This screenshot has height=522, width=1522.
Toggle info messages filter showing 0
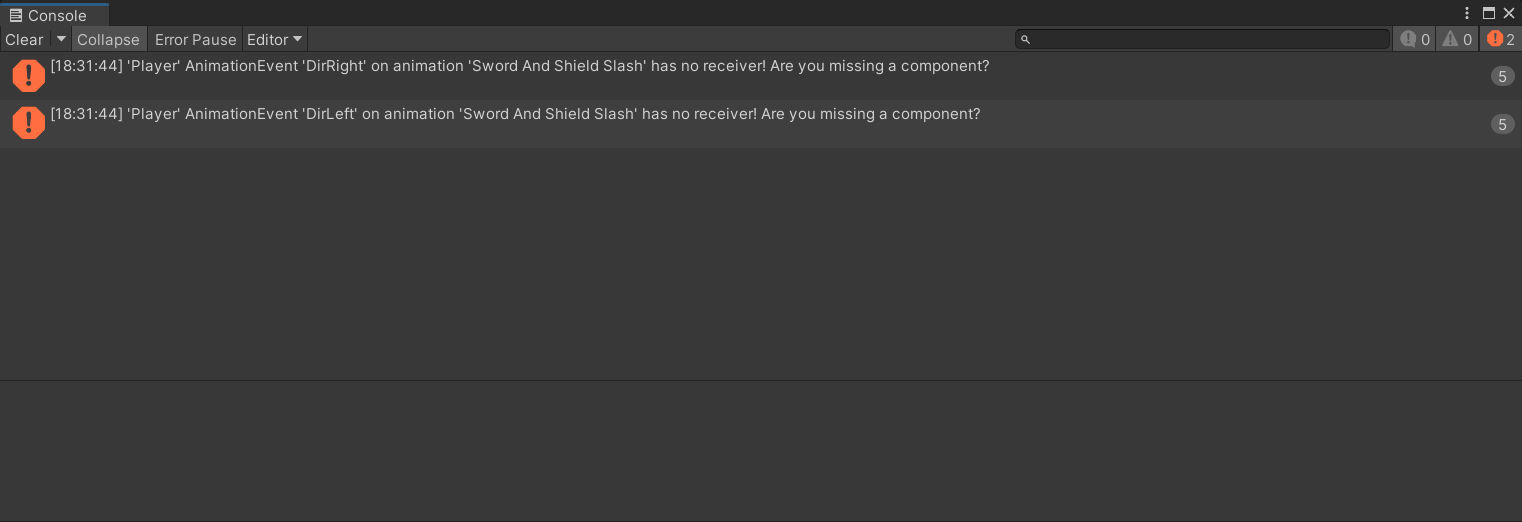pos(1415,40)
